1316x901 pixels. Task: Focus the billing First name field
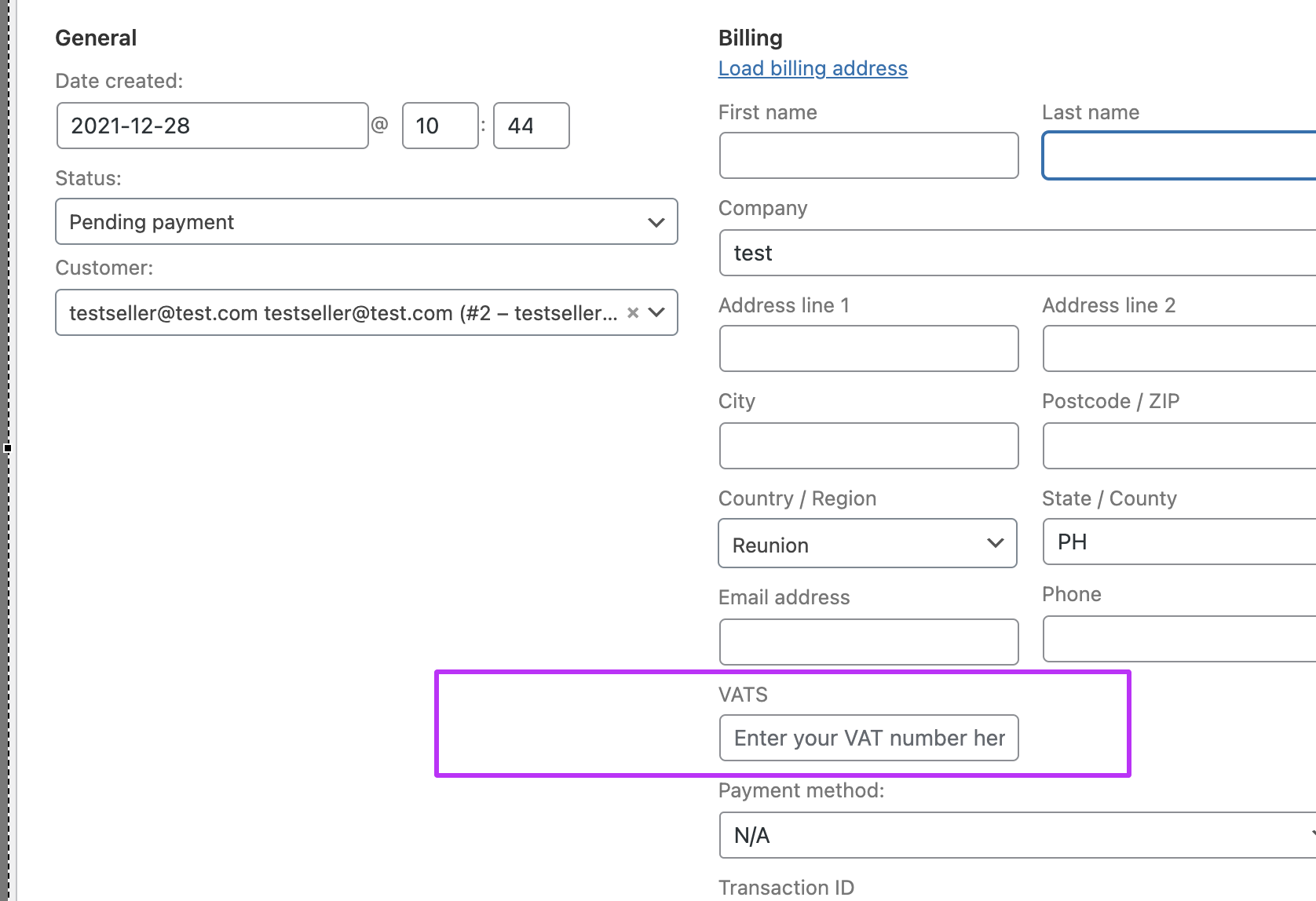[x=868, y=155]
